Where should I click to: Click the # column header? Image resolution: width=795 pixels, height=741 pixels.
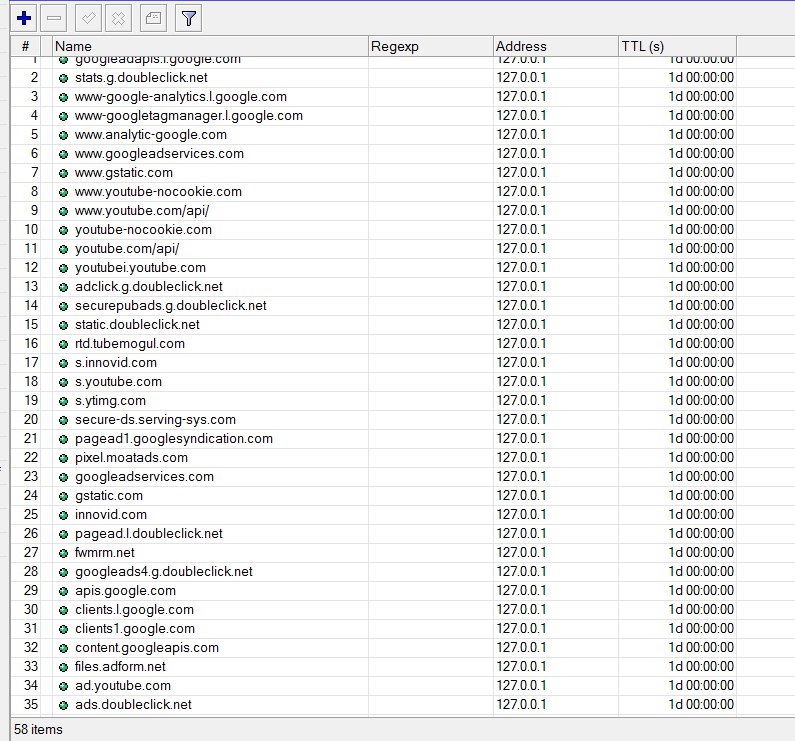[x=25, y=46]
